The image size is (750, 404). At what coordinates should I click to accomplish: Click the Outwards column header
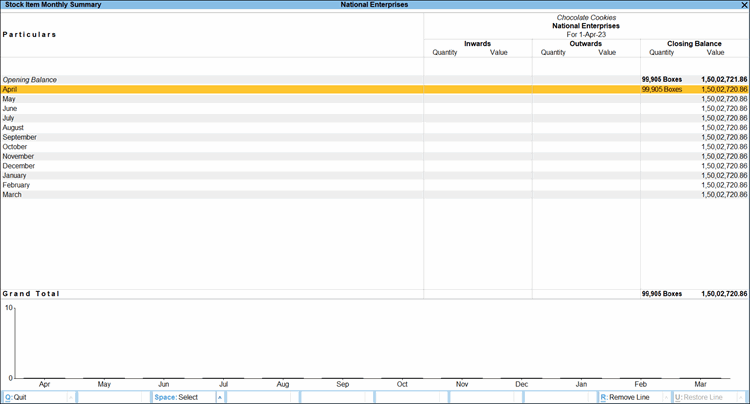585,44
